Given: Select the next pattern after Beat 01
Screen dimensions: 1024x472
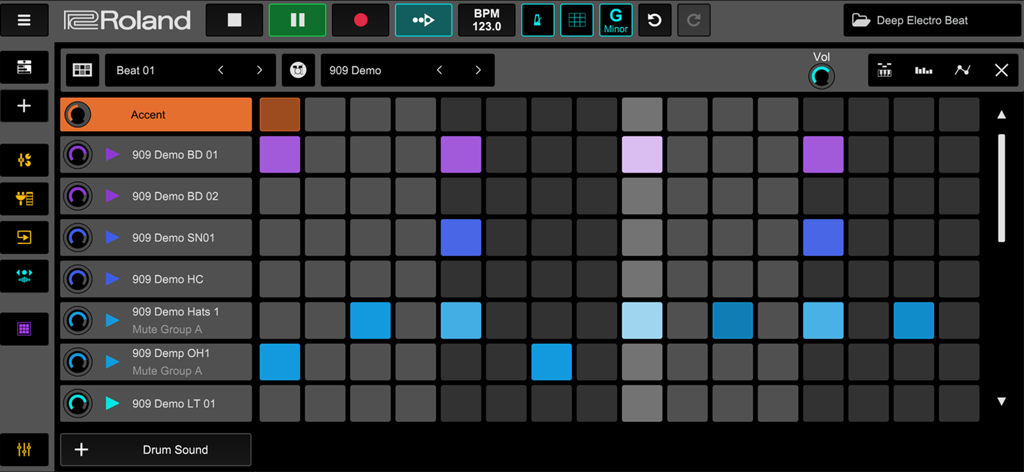Looking at the screenshot, I should click(x=259, y=70).
